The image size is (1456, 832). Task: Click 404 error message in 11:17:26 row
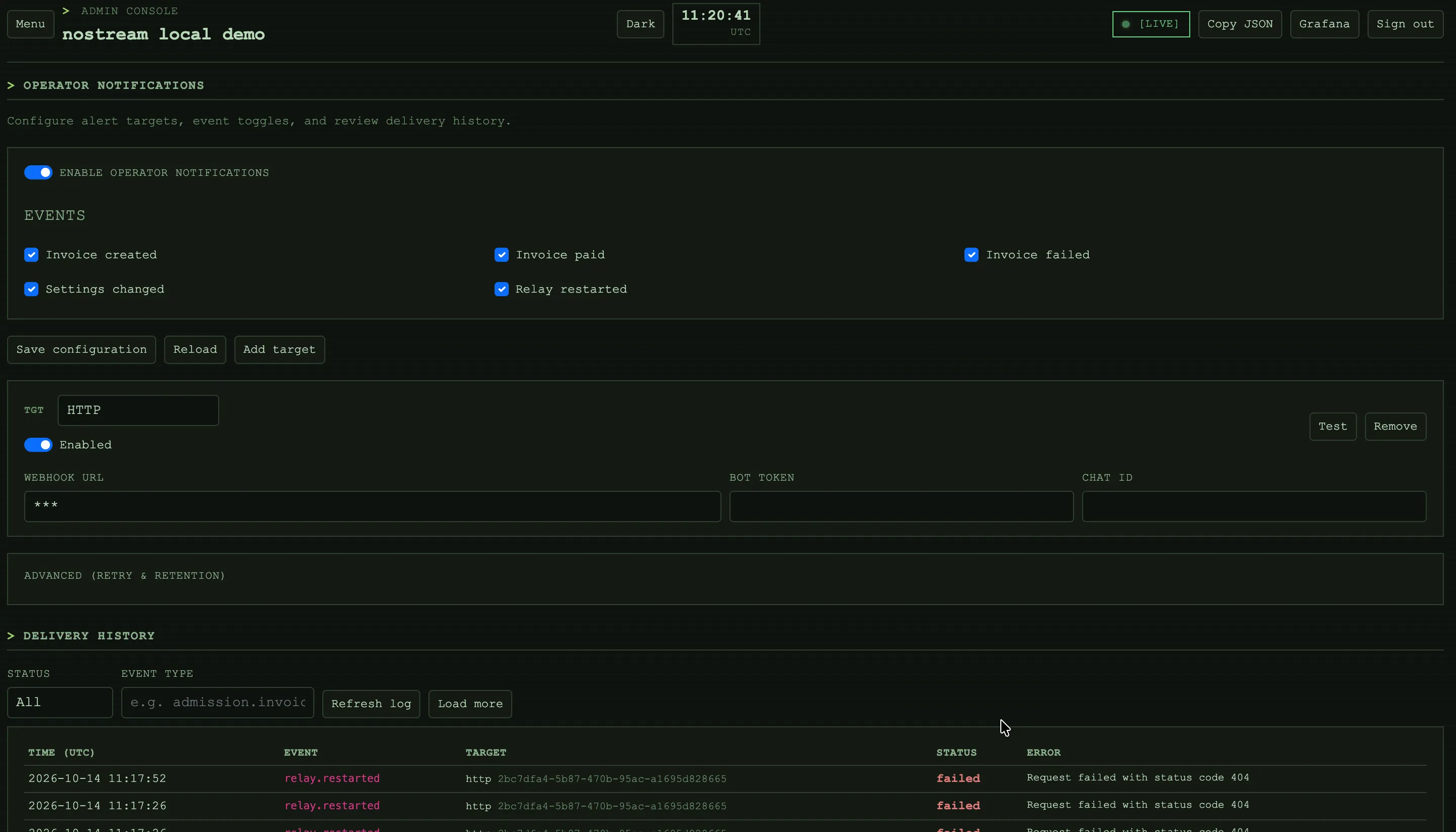[x=1138, y=805]
